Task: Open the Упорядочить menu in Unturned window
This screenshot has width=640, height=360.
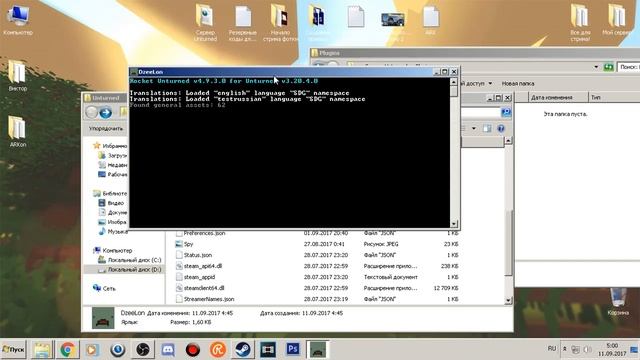Action: (x=106, y=129)
